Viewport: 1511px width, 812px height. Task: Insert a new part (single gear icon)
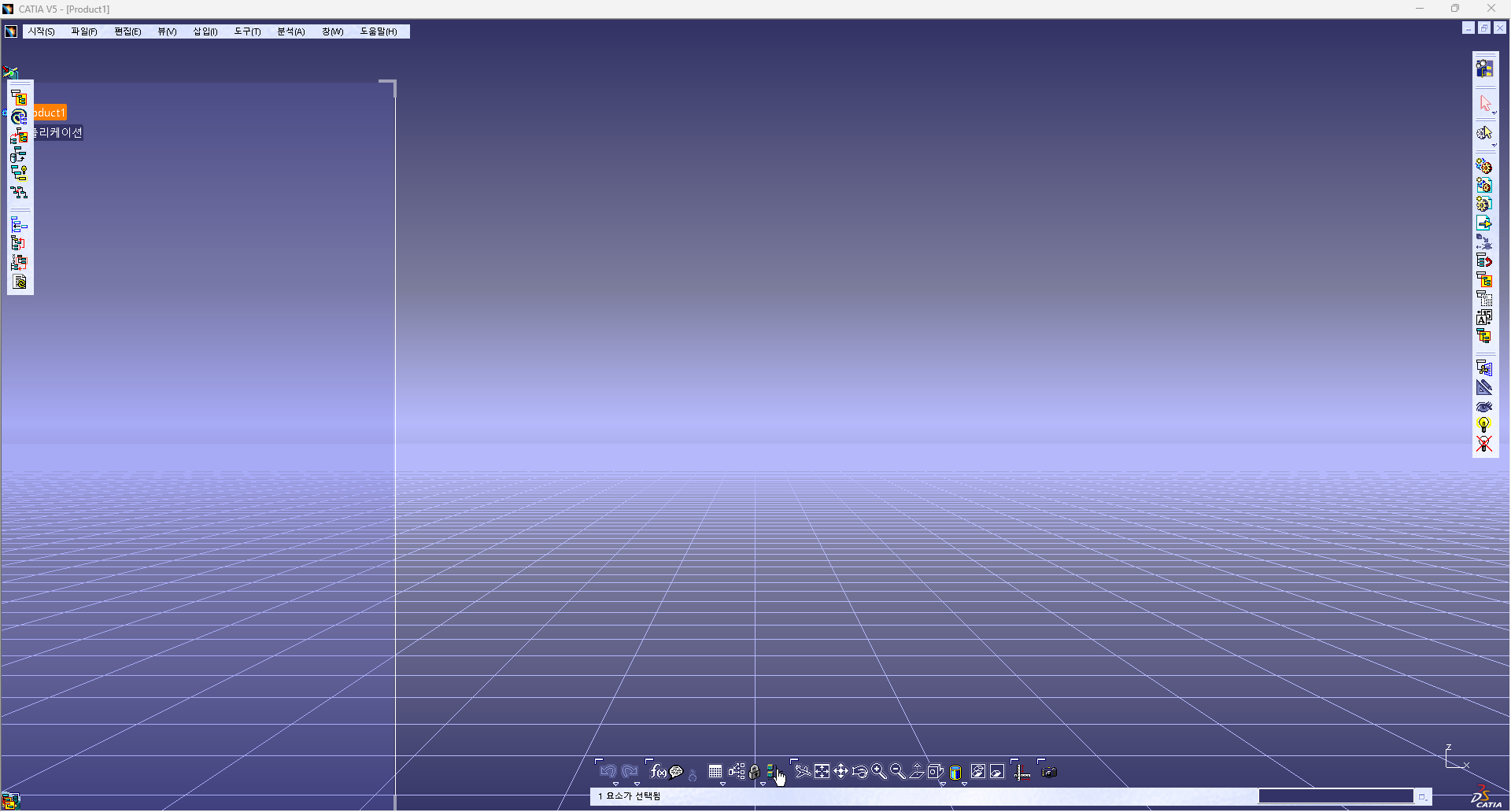coord(1484,205)
